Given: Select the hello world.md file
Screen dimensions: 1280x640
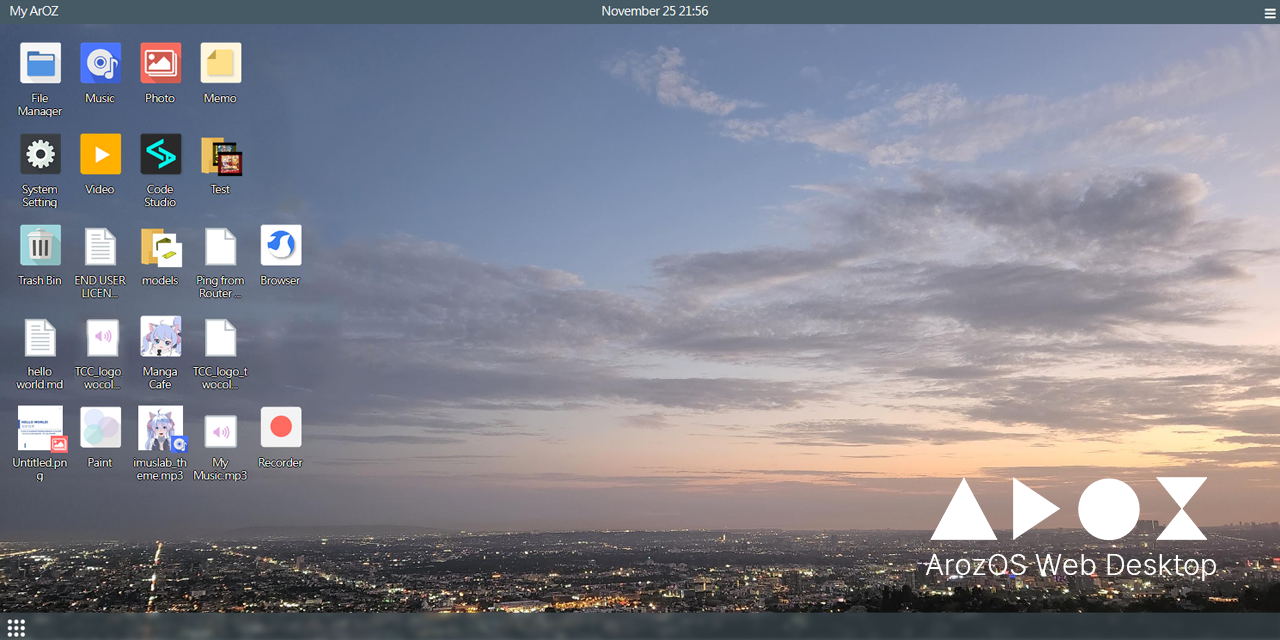Looking at the screenshot, I should click(40, 338).
